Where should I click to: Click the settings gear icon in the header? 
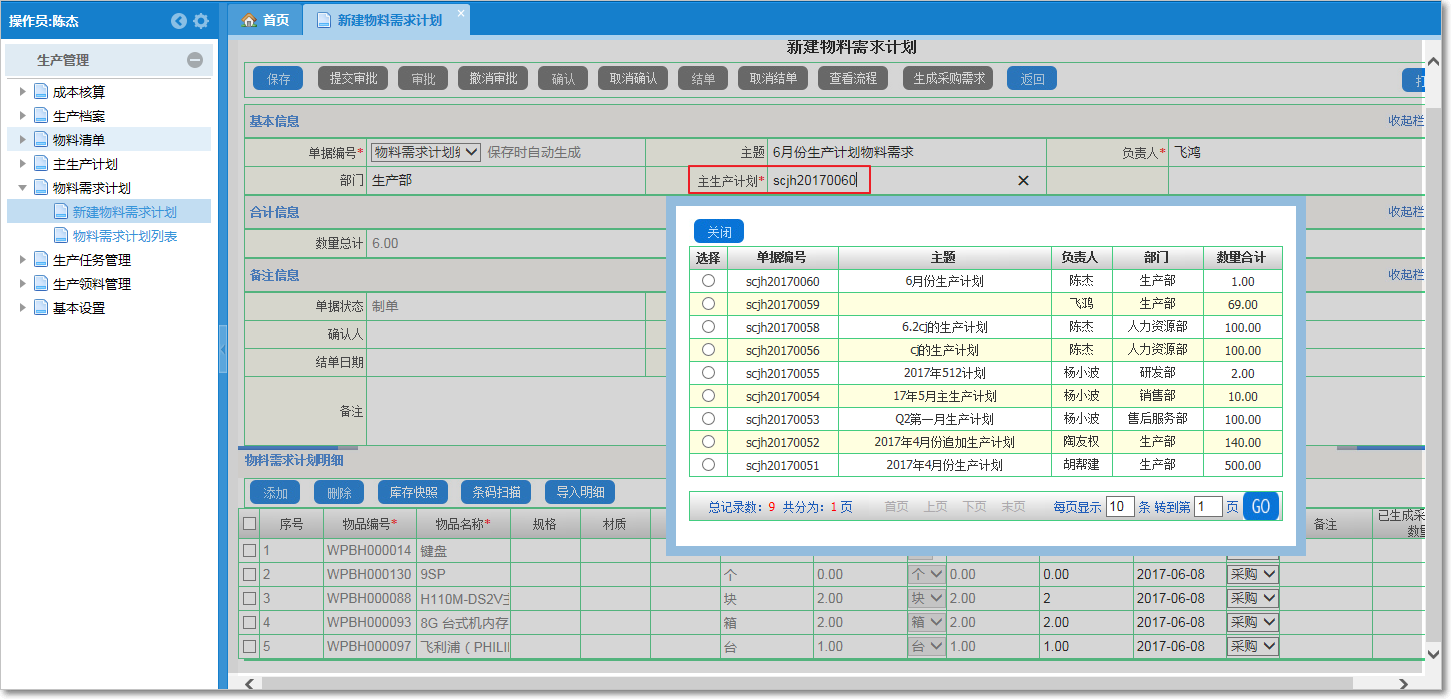point(199,20)
